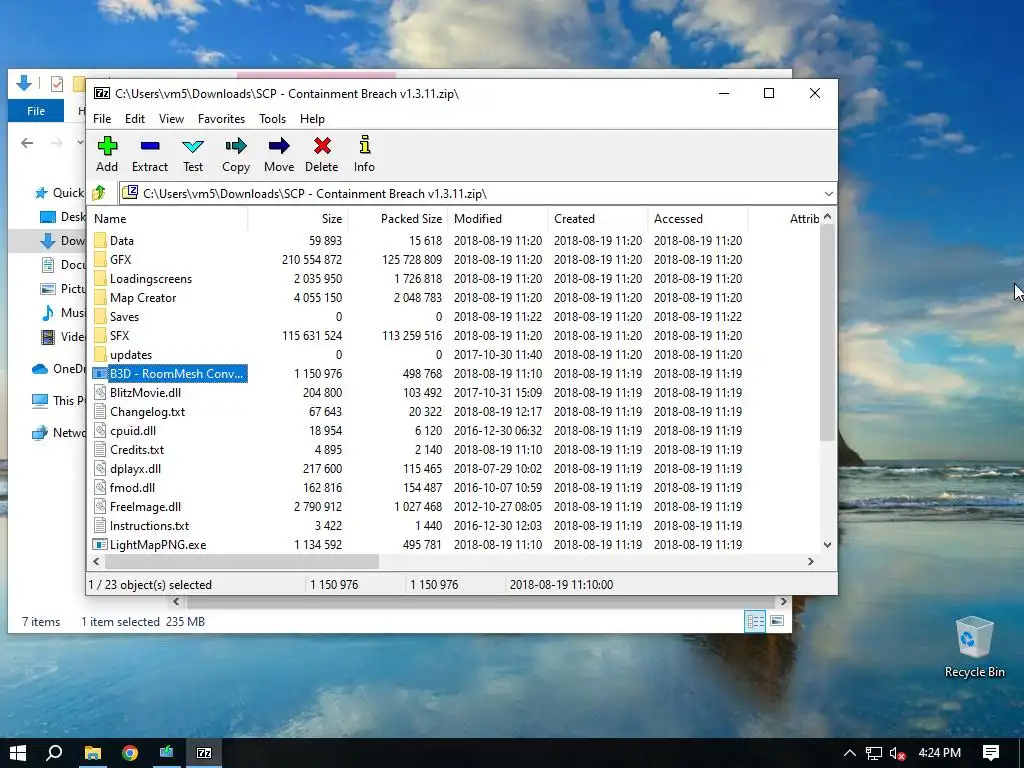
Task: Open the Start menu
Action: tap(18, 753)
